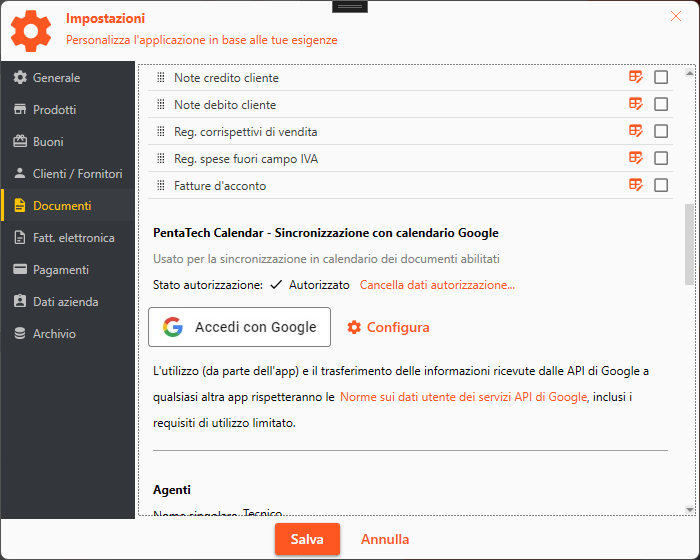Click the Fatt. elettronica document icon
The image size is (700, 560).
(x=20, y=238)
